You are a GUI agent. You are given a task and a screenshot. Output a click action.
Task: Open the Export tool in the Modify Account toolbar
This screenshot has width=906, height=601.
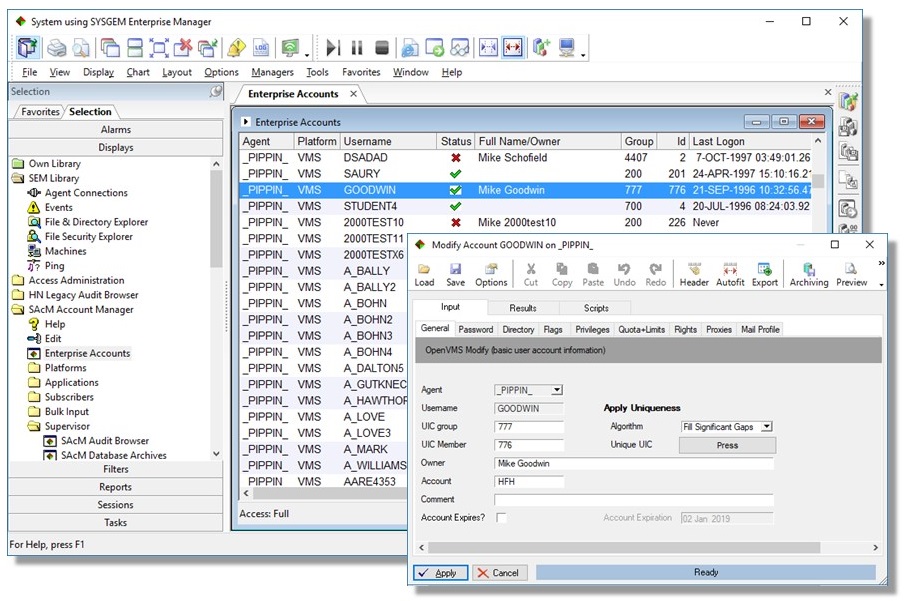[766, 274]
